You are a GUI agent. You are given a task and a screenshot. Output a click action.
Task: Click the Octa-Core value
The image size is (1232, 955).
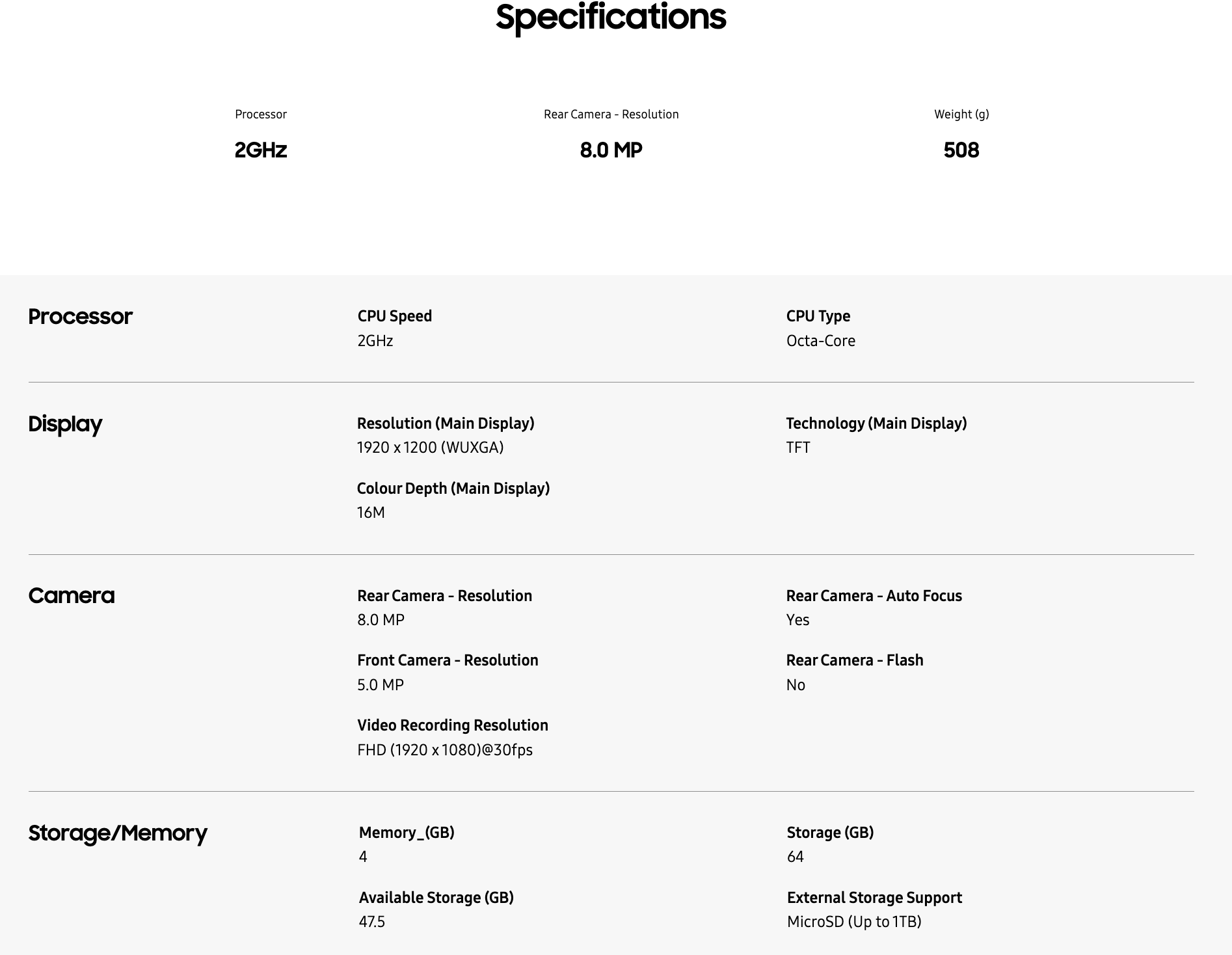coord(820,341)
